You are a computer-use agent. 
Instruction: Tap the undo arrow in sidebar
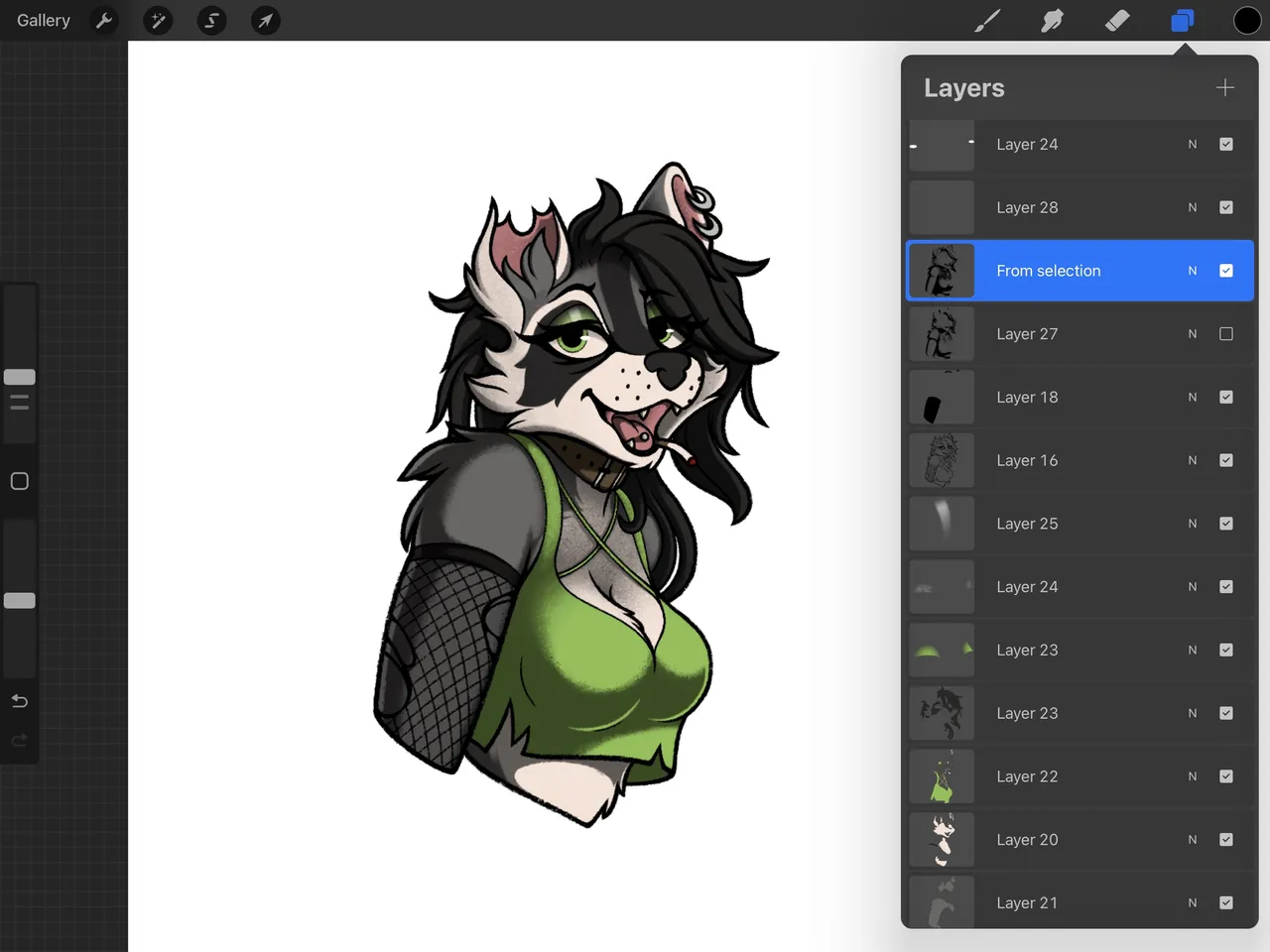pos(19,701)
